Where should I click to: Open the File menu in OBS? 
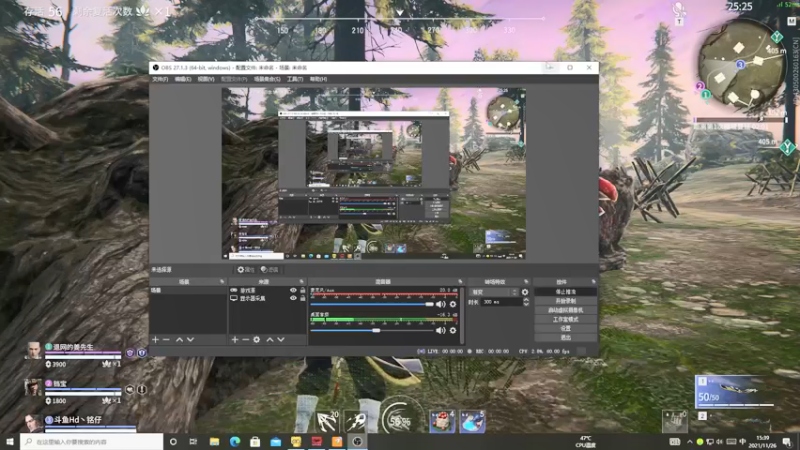160,79
